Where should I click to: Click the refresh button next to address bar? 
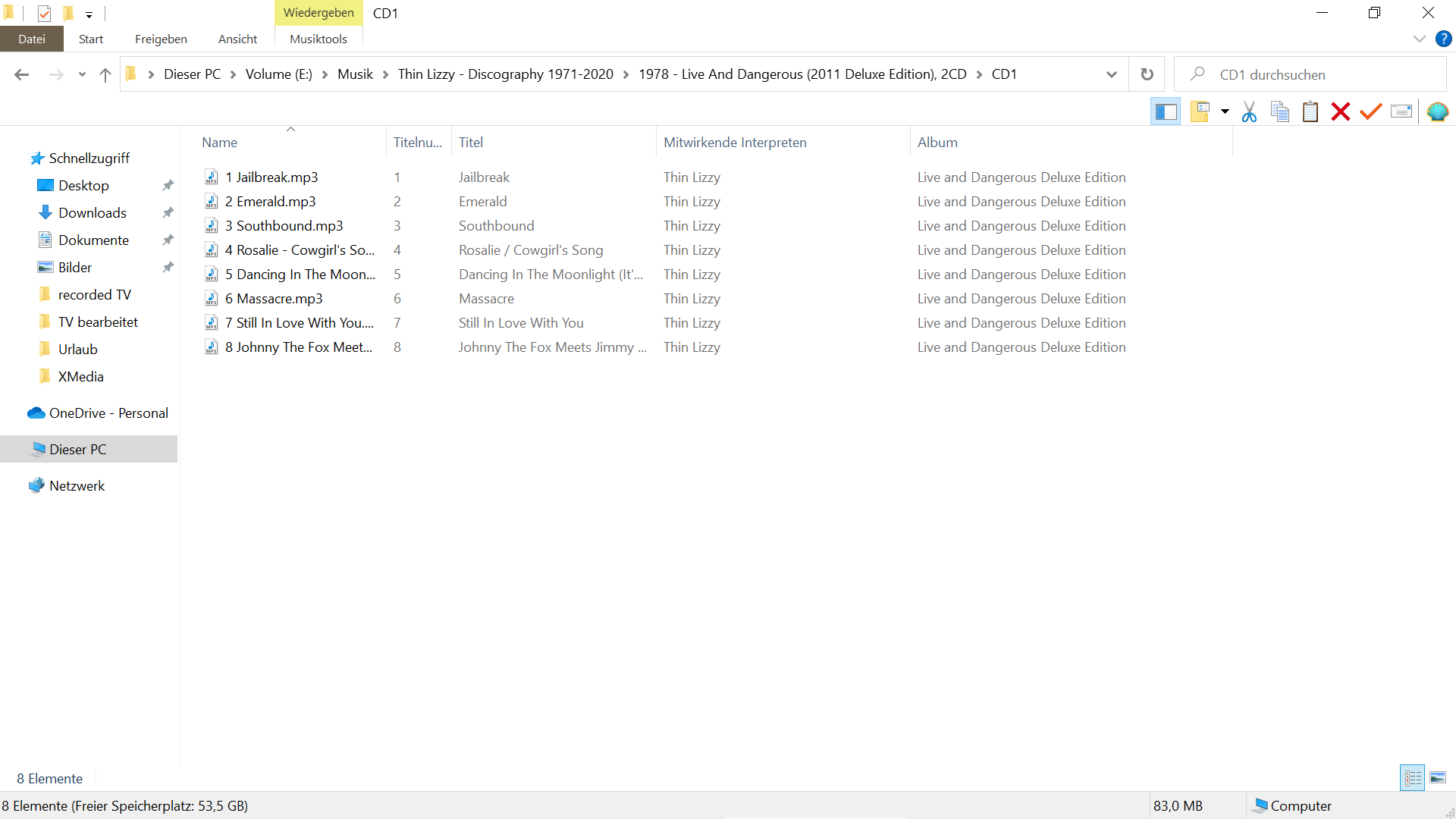click(1147, 74)
